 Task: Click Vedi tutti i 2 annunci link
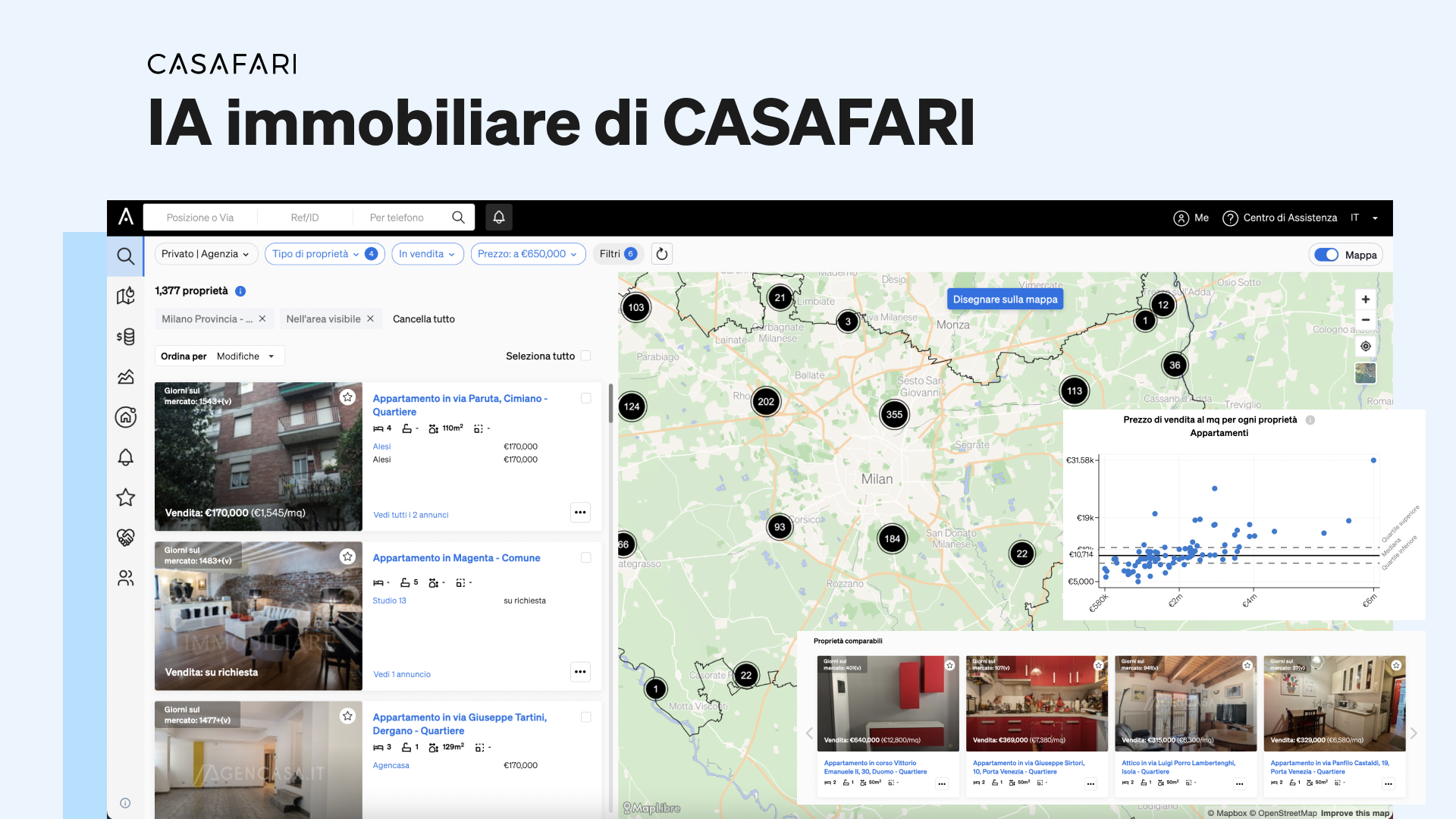pyautogui.click(x=411, y=515)
